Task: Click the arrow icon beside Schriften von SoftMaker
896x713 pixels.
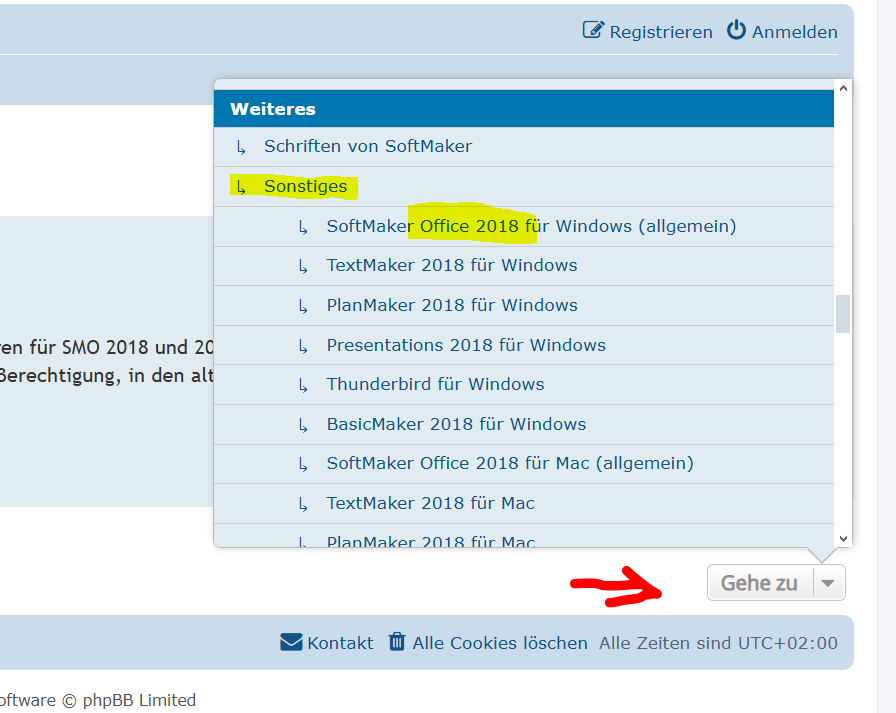Action: [x=241, y=147]
